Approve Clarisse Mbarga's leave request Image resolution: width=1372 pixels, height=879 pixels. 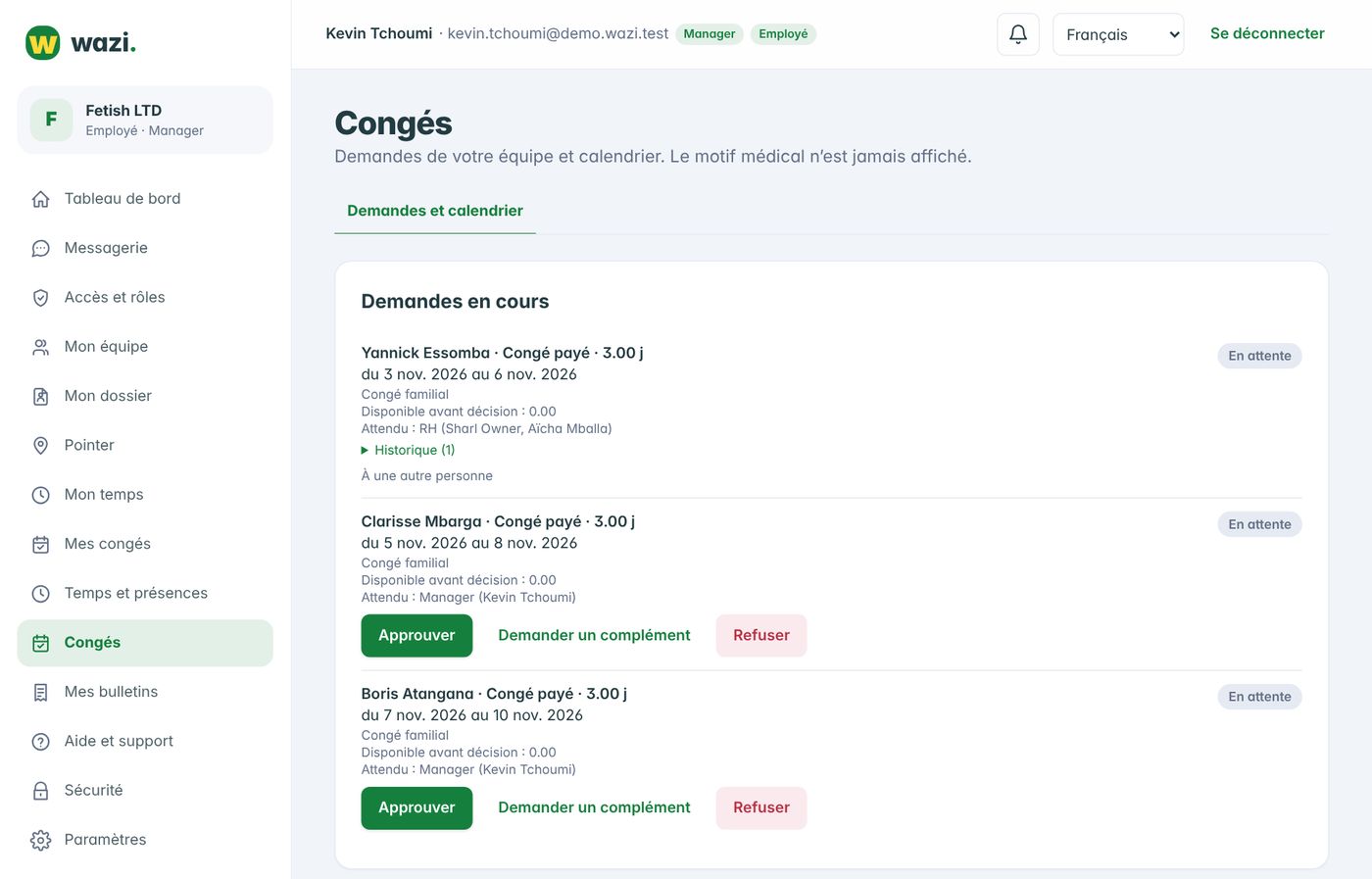pos(416,635)
